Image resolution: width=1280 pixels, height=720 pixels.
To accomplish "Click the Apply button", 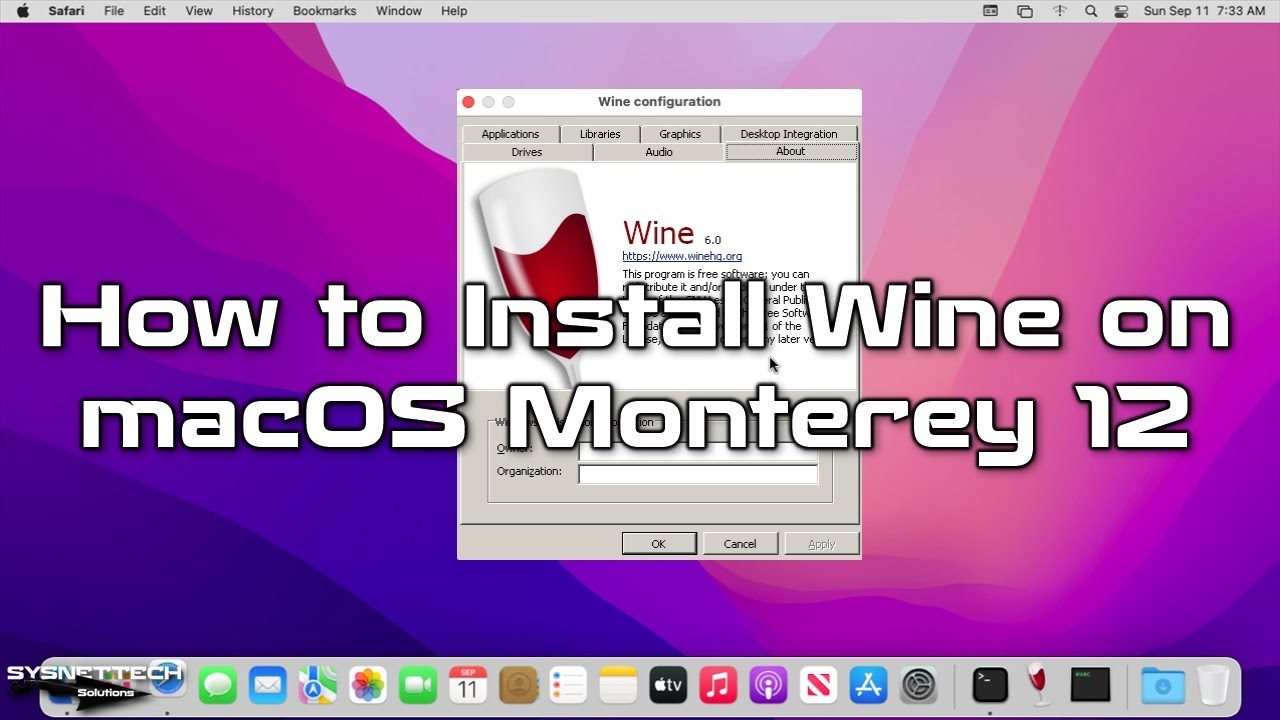I will 821,544.
